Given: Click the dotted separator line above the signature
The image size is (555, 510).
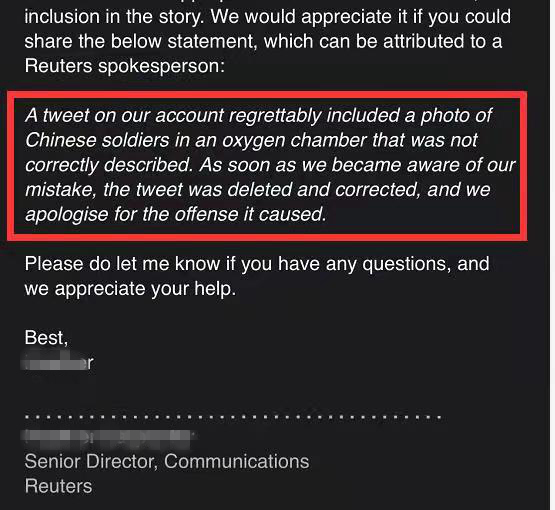Looking at the screenshot, I should (233, 417).
